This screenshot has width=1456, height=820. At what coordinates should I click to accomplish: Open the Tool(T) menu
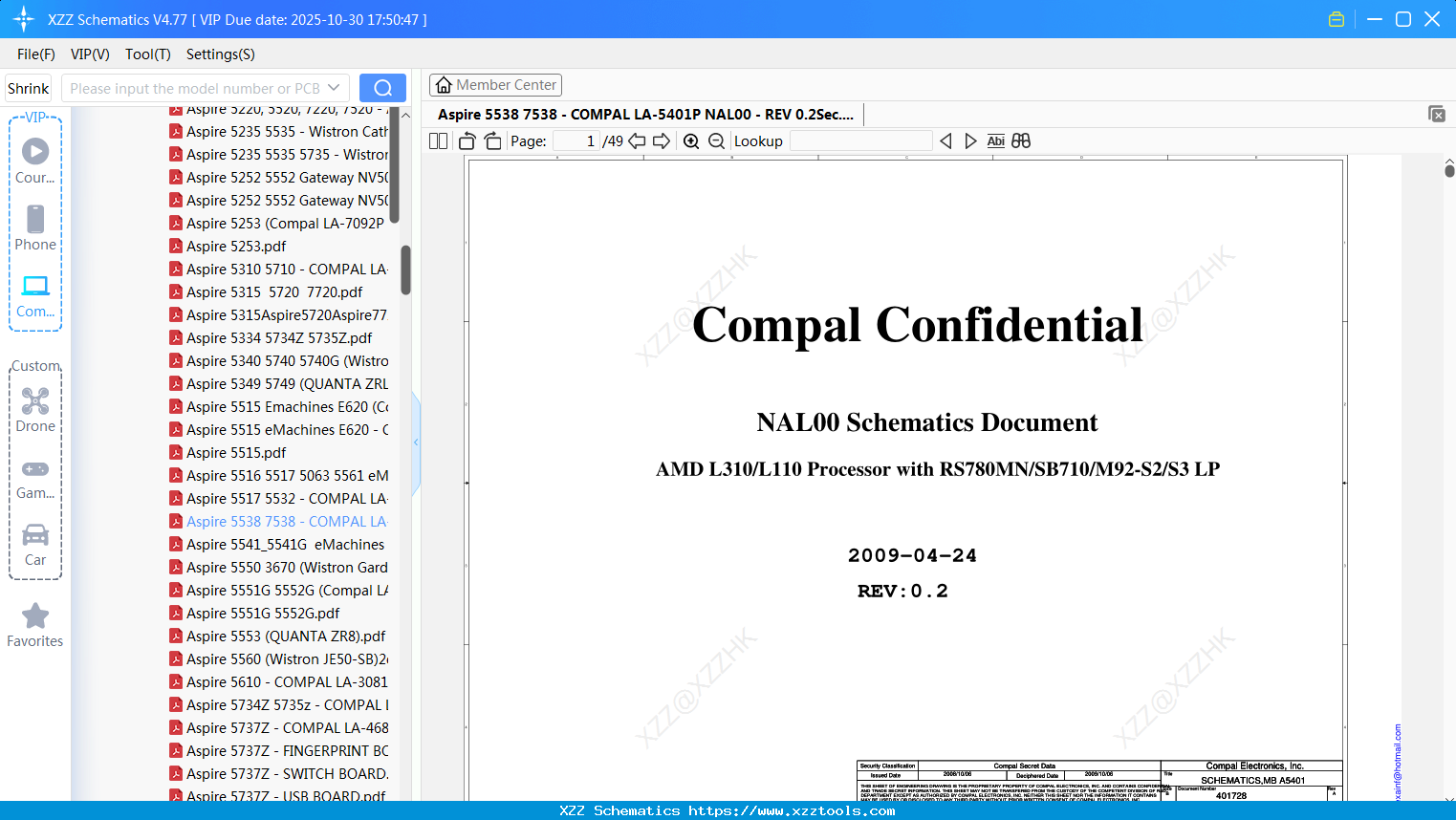148,54
